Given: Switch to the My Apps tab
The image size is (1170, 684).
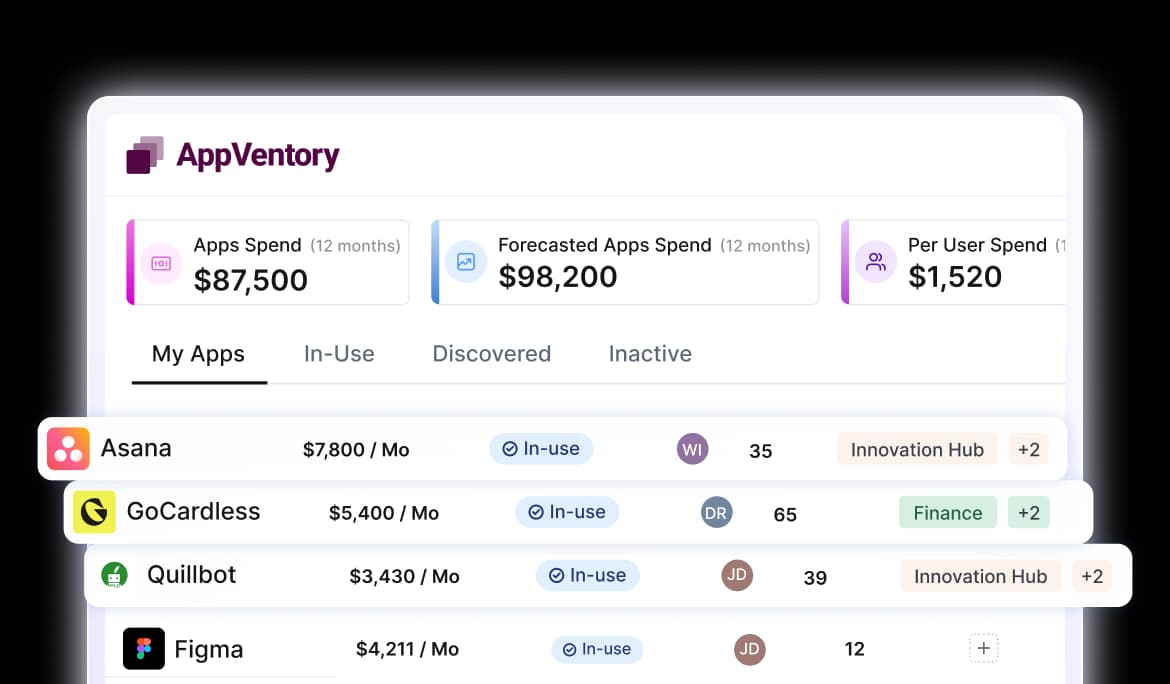Looking at the screenshot, I should tap(198, 354).
